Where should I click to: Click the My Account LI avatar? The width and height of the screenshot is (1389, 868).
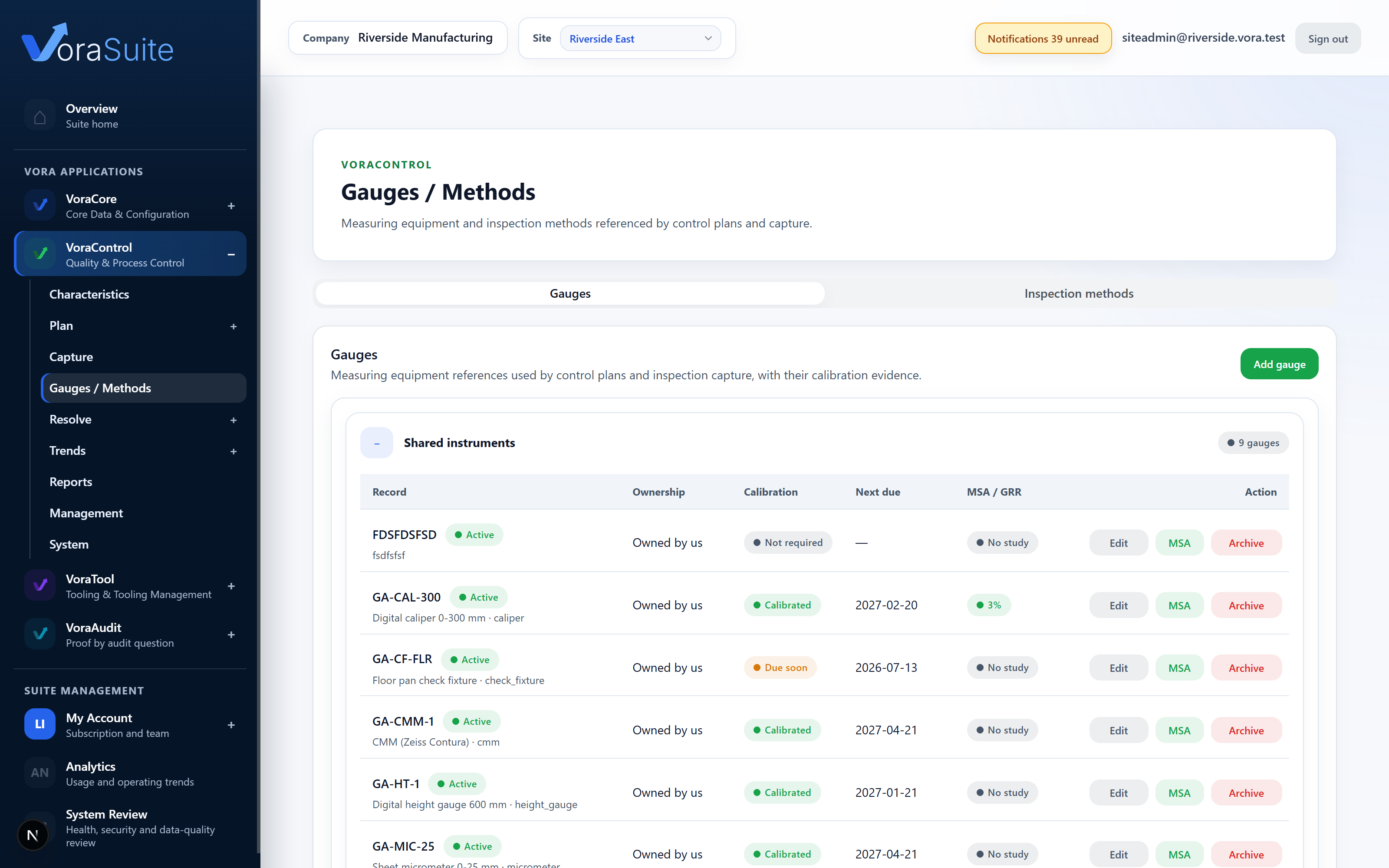point(39,724)
